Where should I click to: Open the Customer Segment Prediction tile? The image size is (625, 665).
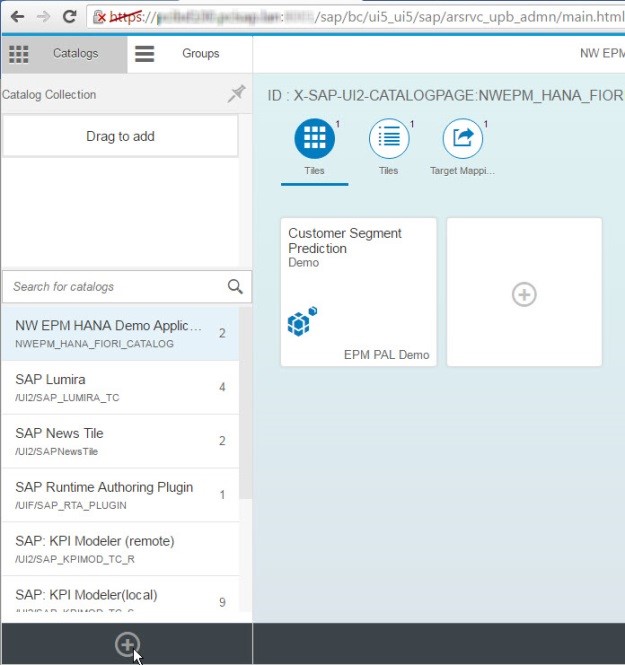358,292
